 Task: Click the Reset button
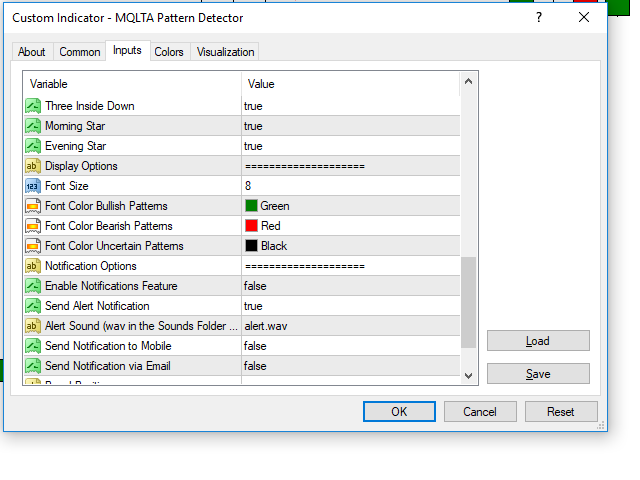click(x=561, y=412)
